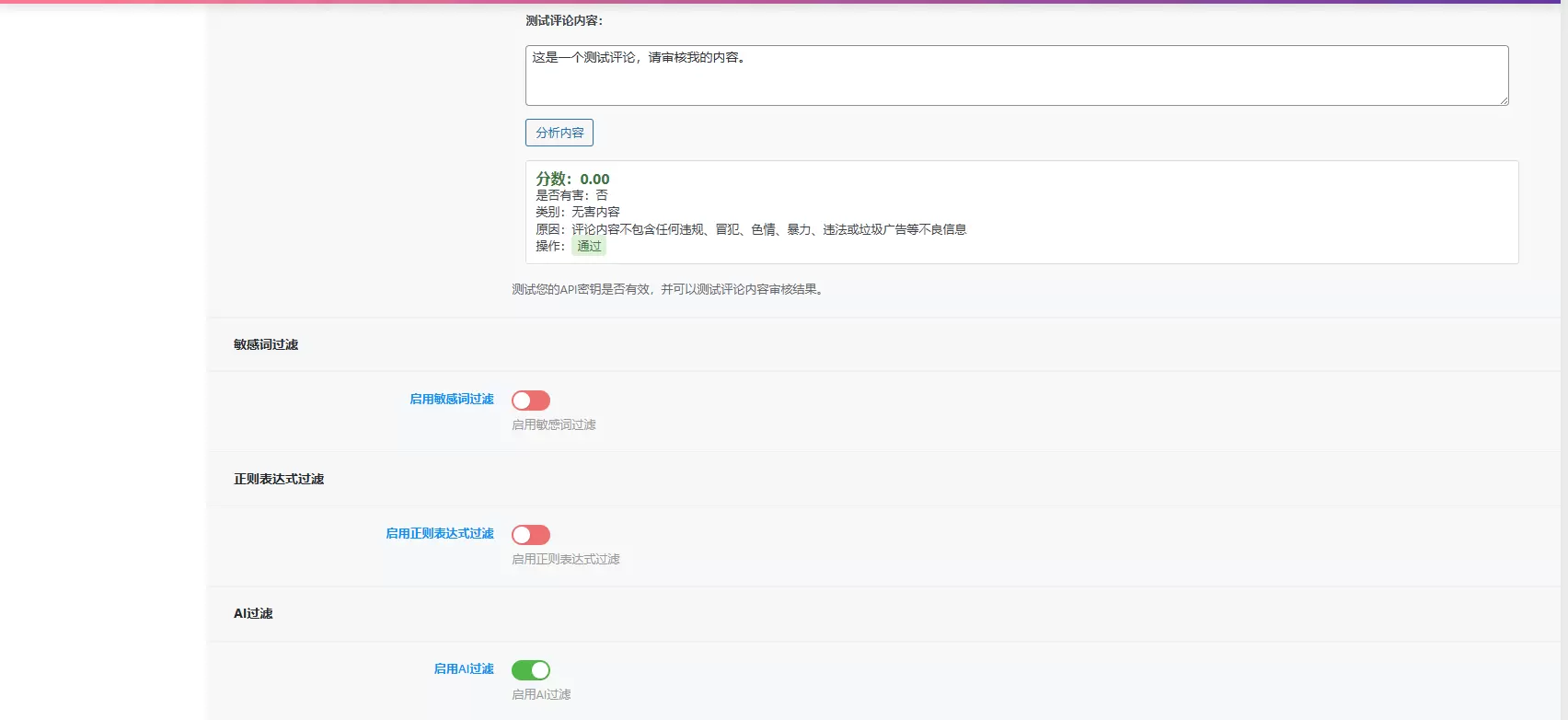Select the AI过滤 section heading
Screen dimensions: 1568x720
(253, 613)
